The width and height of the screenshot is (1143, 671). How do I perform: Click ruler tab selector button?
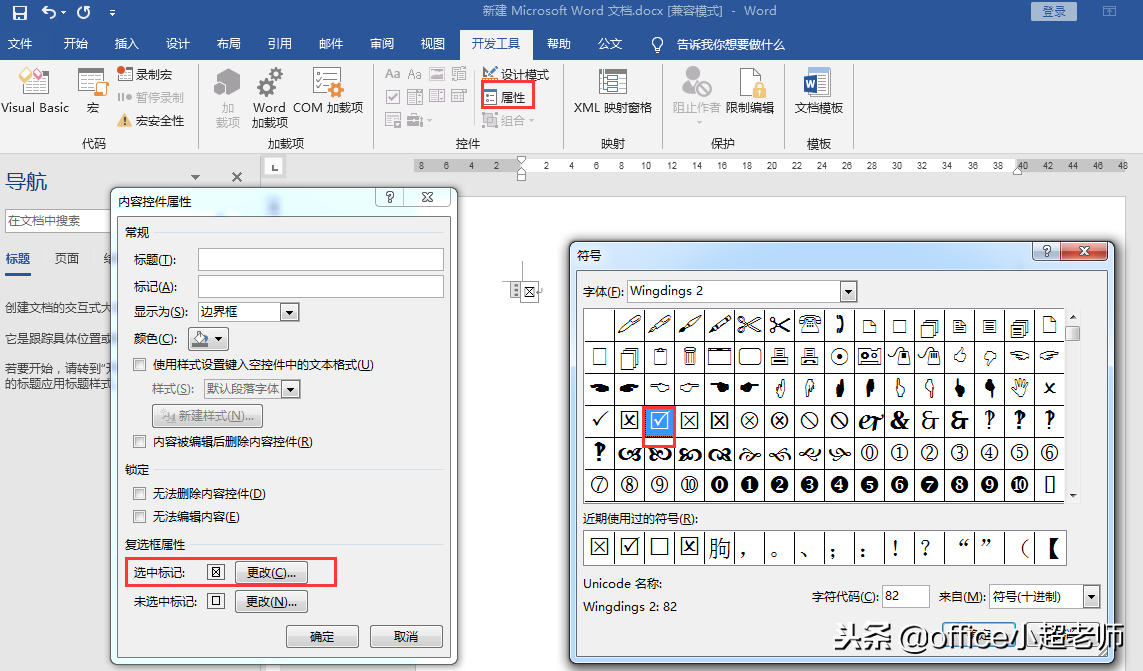pos(274,168)
